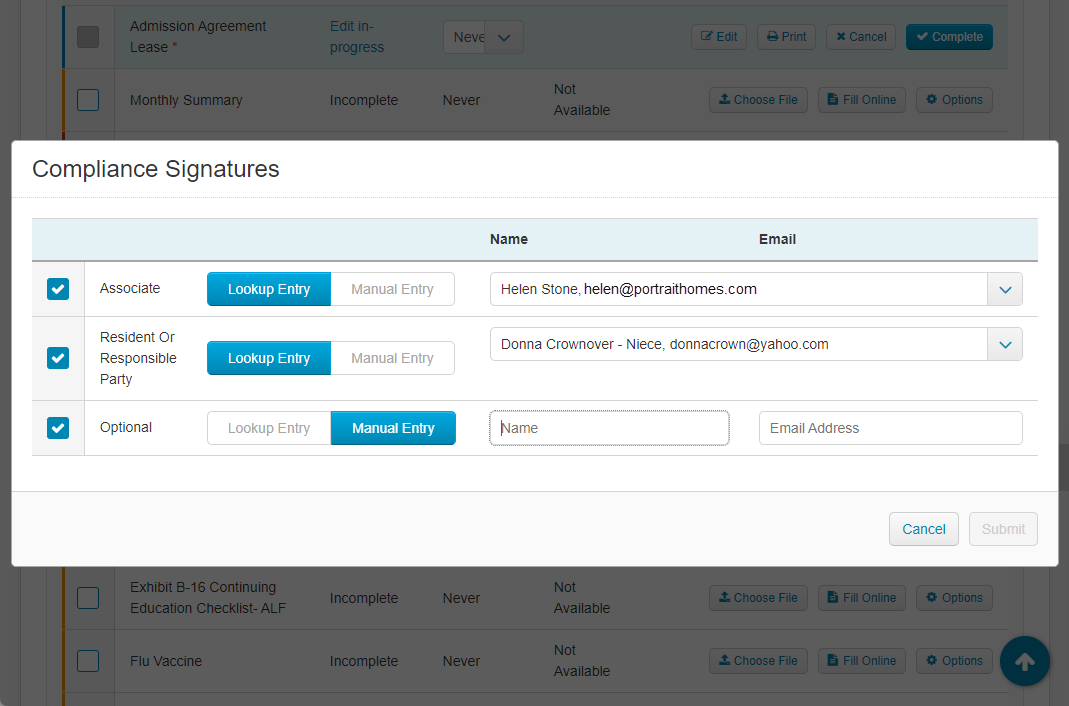Click Cancel on Admission Agreement Lease row
Screen dimensions: 1069x706
861,37
